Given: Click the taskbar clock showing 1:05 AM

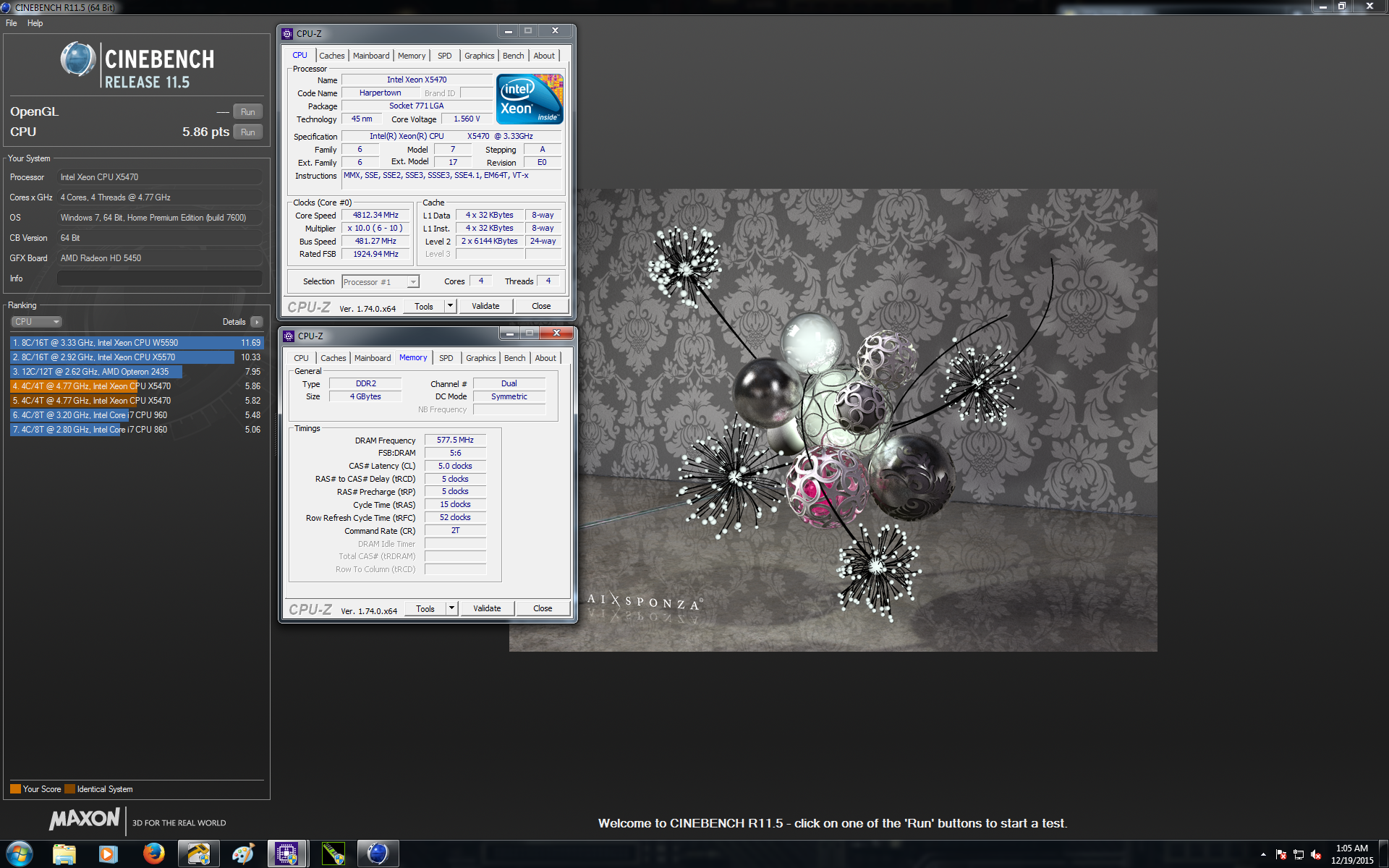Looking at the screenshot, I should (x=1351, y=854).
